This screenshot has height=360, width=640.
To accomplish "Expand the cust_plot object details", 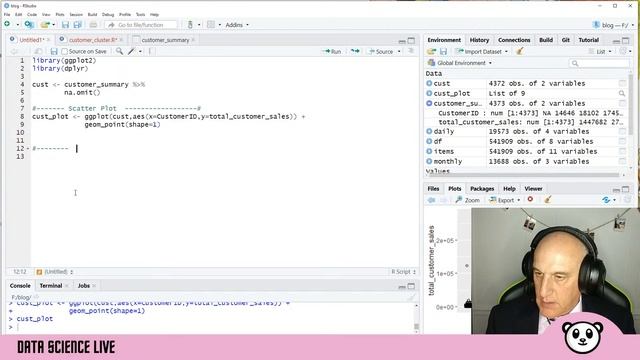I will click(429, 93).
